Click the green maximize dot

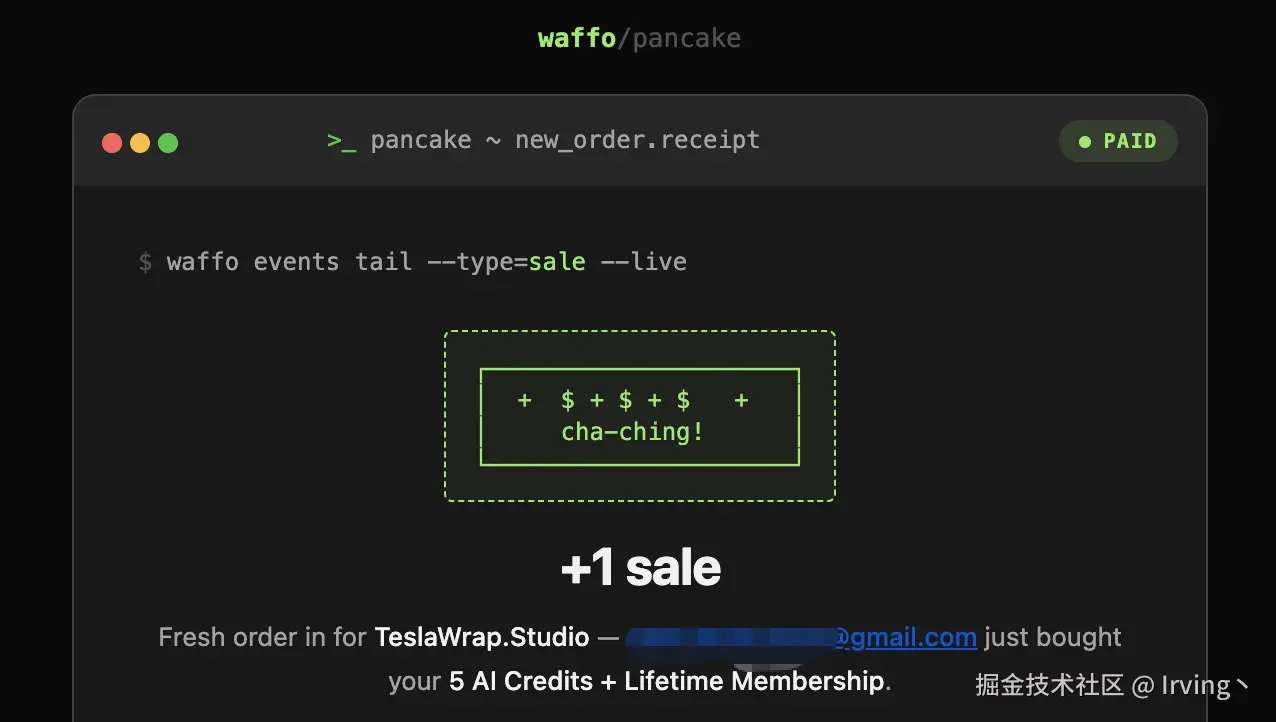(168, 143)
